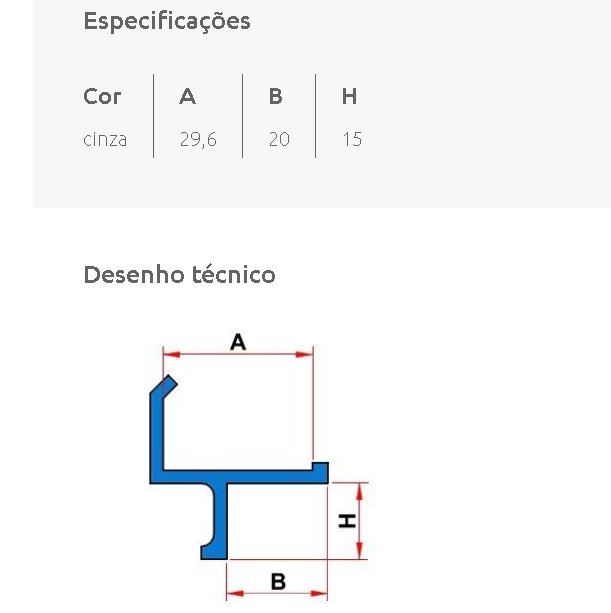The width and height of the screenshot is (611, 613).
Task: Click the A dimension label in drawing
Action: [238, 342]
